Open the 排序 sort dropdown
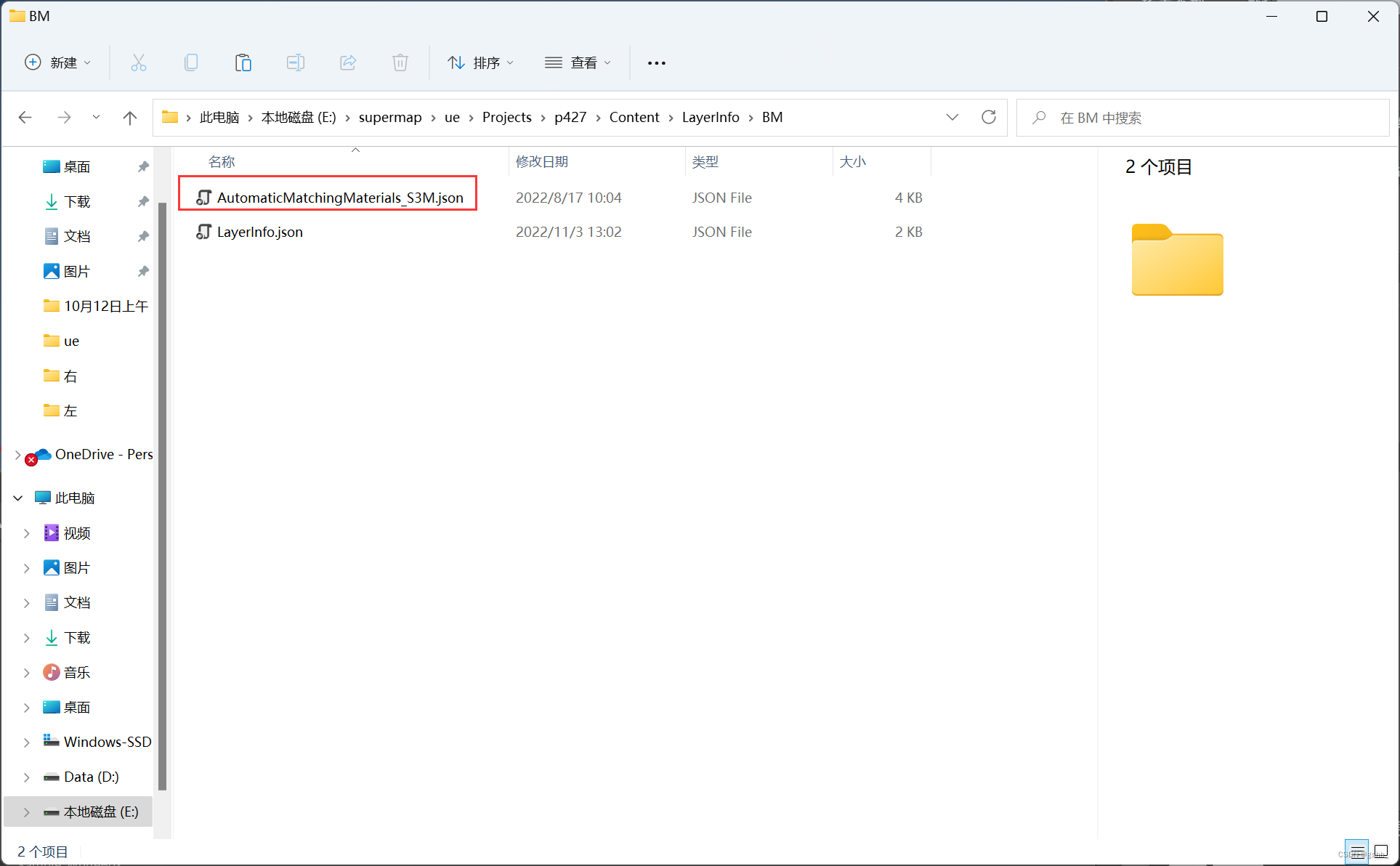 click(x=480, y=62)
